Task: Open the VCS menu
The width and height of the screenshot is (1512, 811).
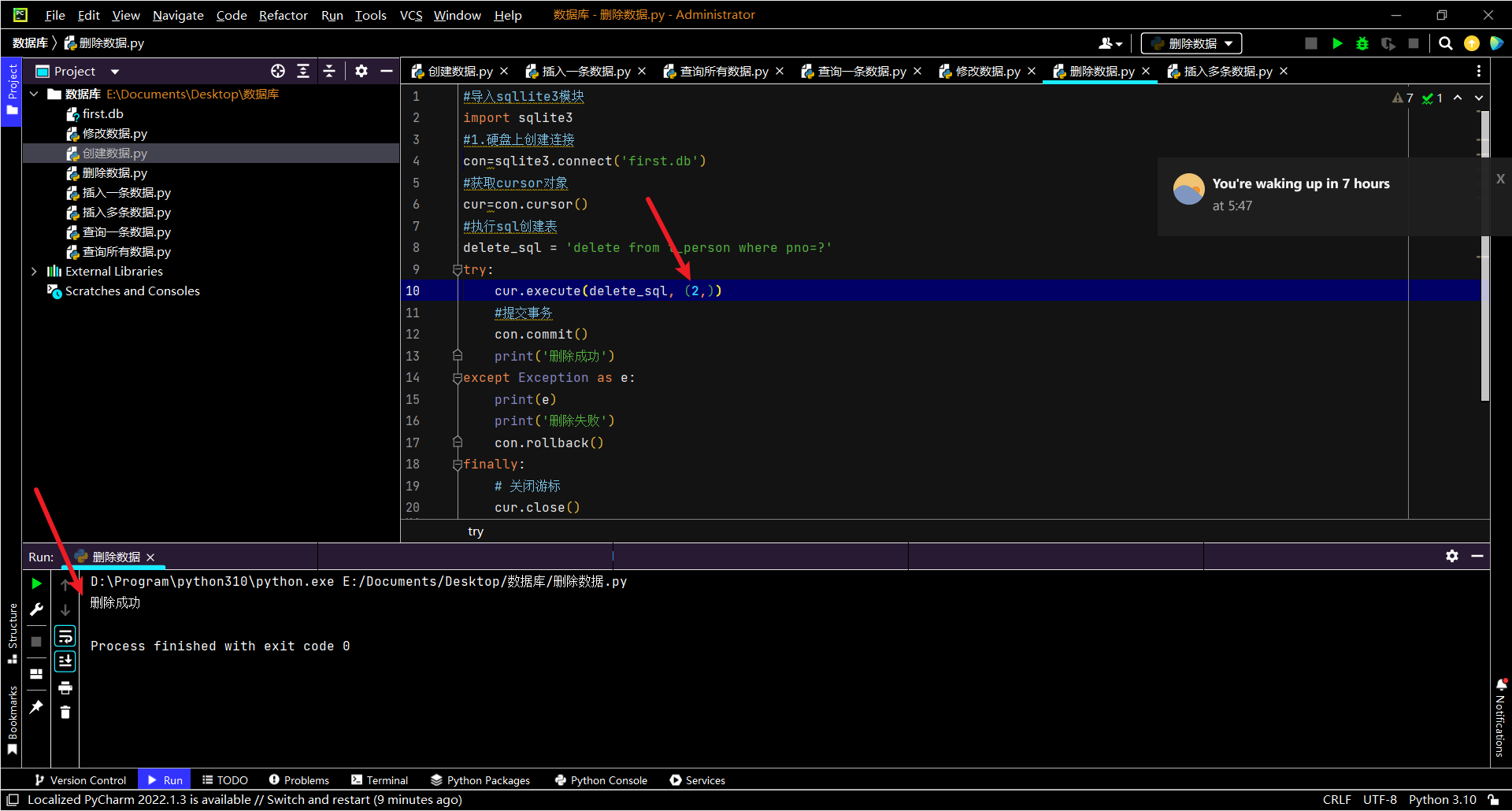Action: point(411,15)
